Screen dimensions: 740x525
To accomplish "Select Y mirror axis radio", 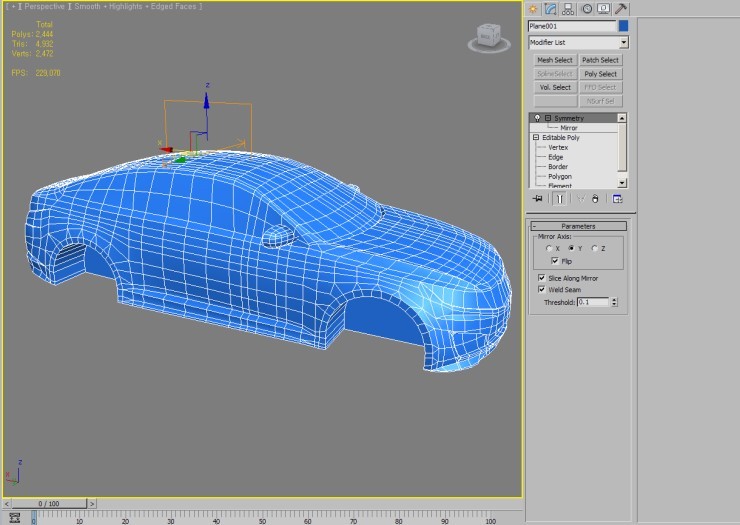I will click(x=571, y=248).
